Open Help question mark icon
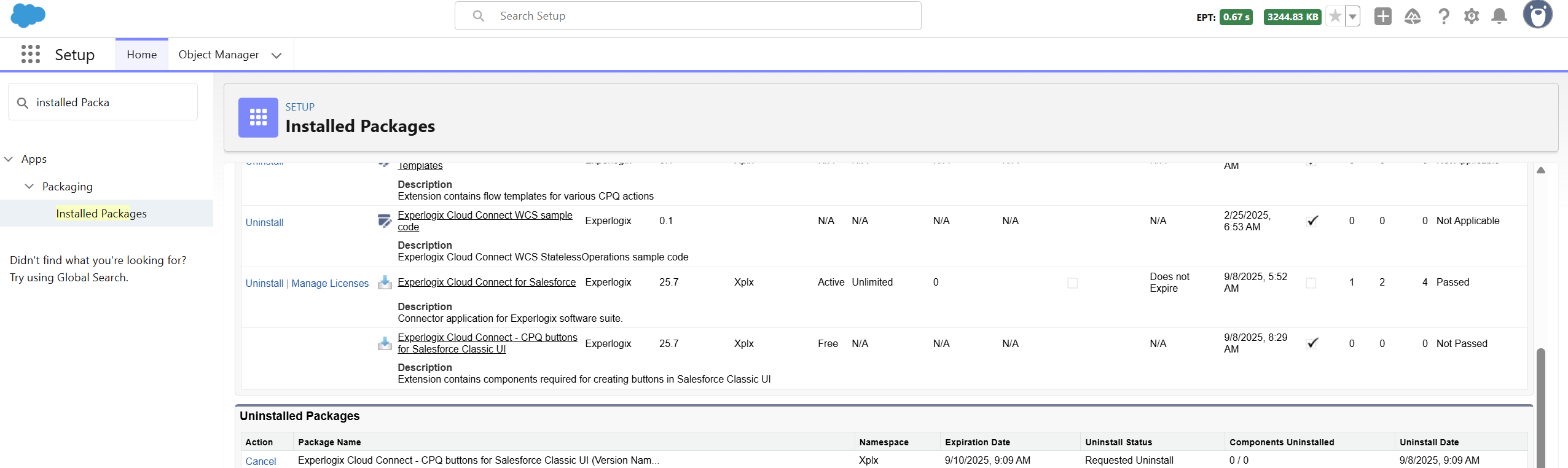Image resolution: width=1568 pixels, height=468 pixels. 1444,17
